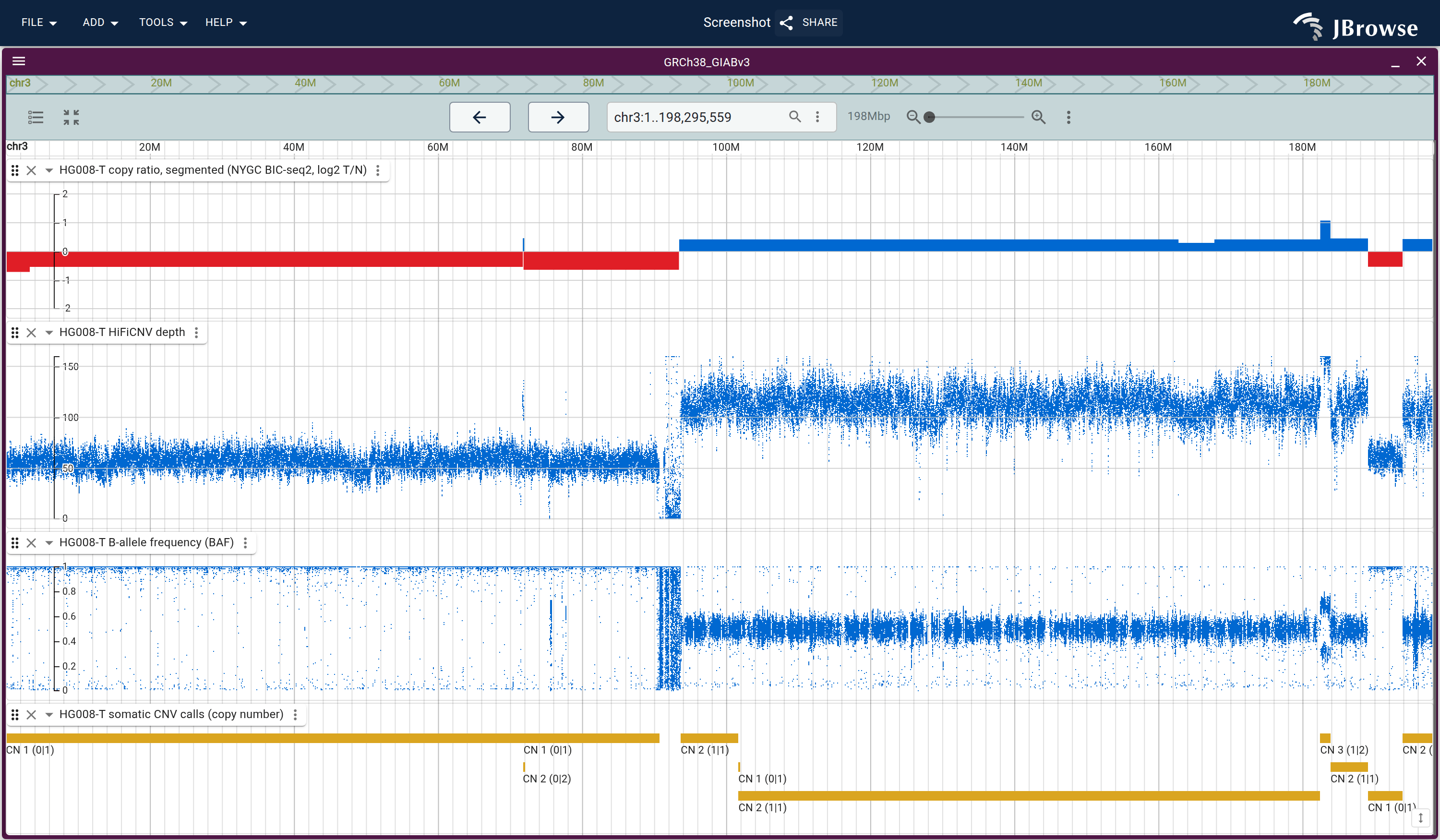The height and width of the screenshot is (840, 1440).
Task: Click the chr3 label in overview bar
Action: 20,83
